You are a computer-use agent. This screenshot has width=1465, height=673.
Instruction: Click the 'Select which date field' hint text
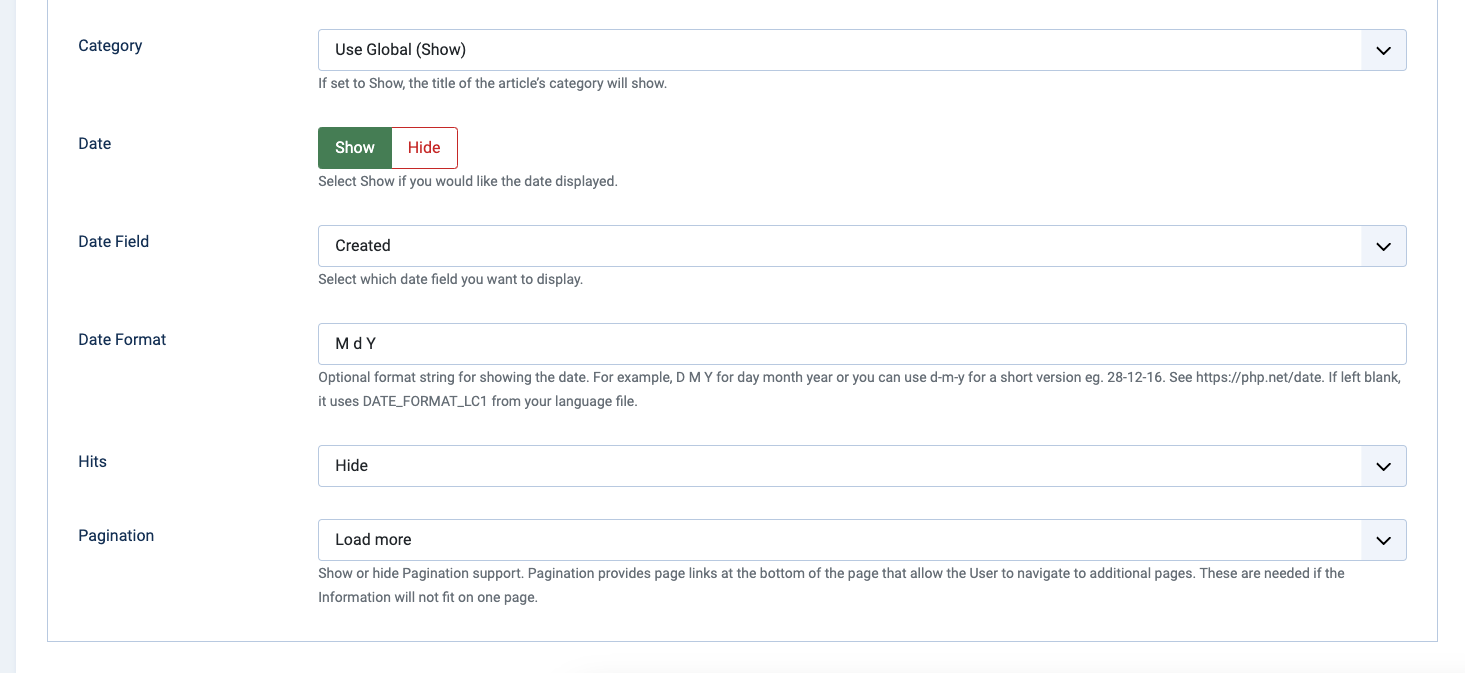coord(450,280)
